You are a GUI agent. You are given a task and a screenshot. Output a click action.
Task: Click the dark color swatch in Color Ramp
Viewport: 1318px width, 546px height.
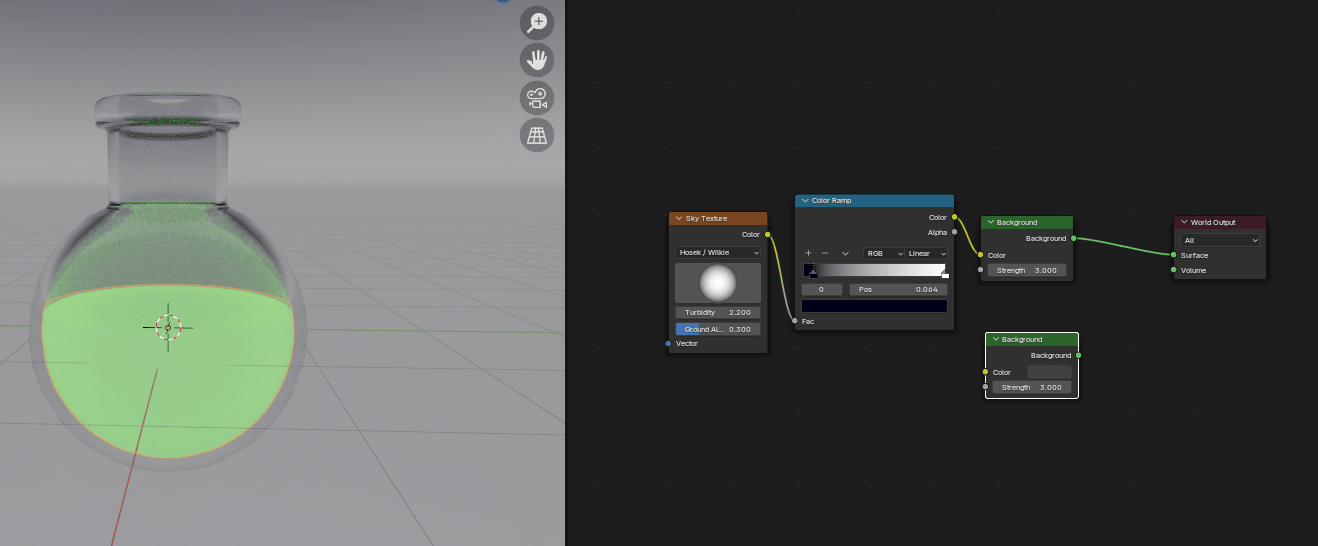(x=874, y=306)
